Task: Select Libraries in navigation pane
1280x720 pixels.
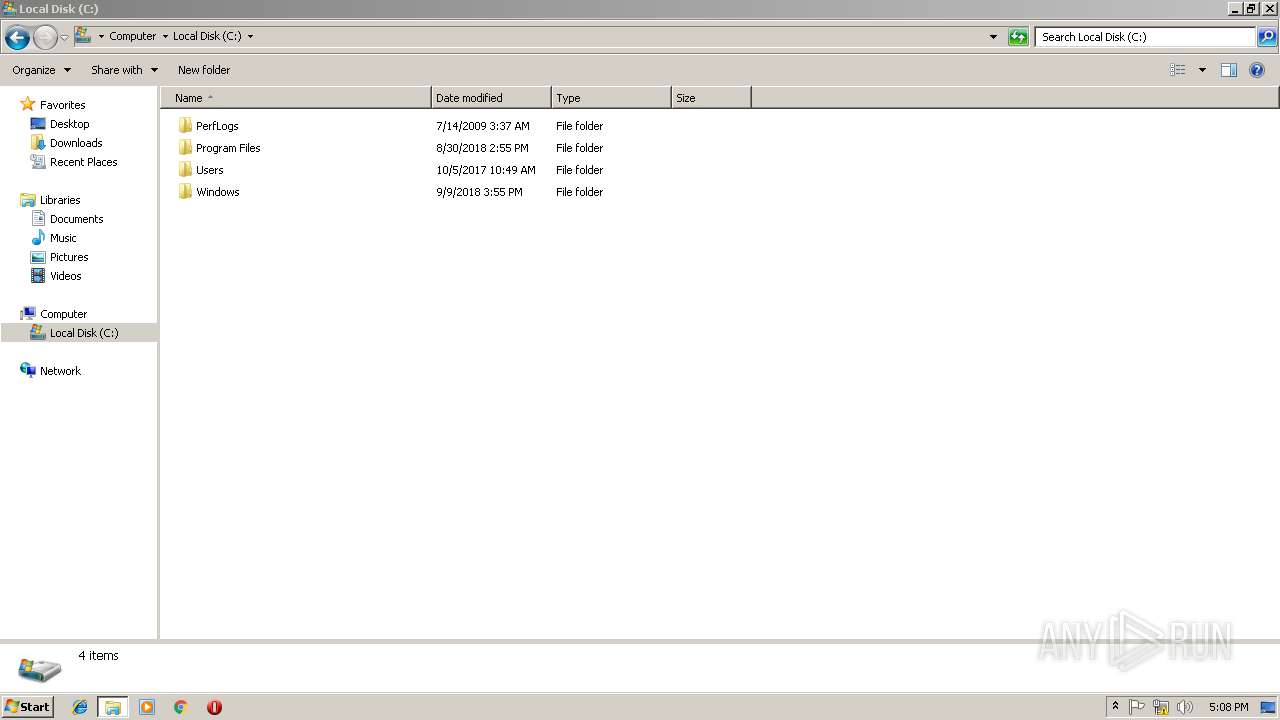Action: 60,200
